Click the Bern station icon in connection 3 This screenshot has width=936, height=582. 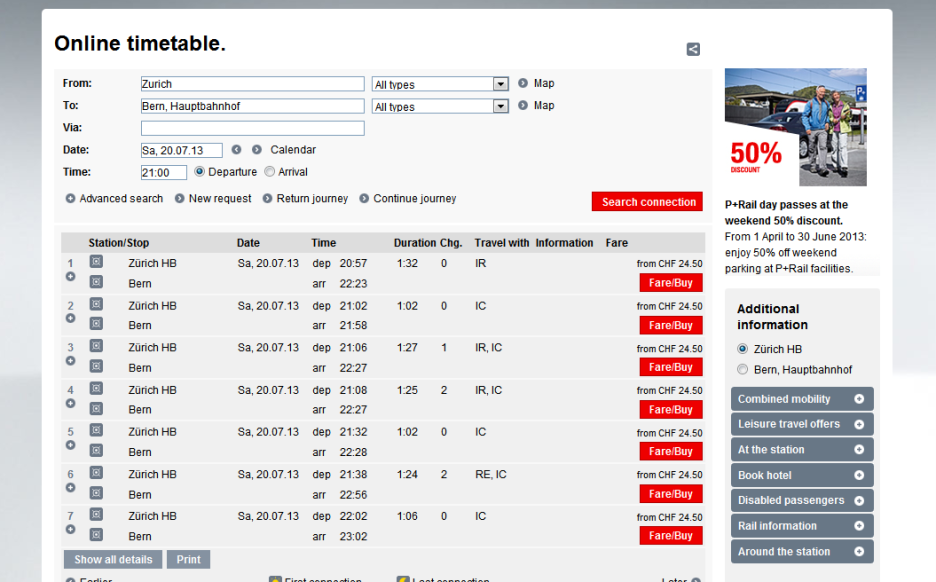tap(96, 366)
